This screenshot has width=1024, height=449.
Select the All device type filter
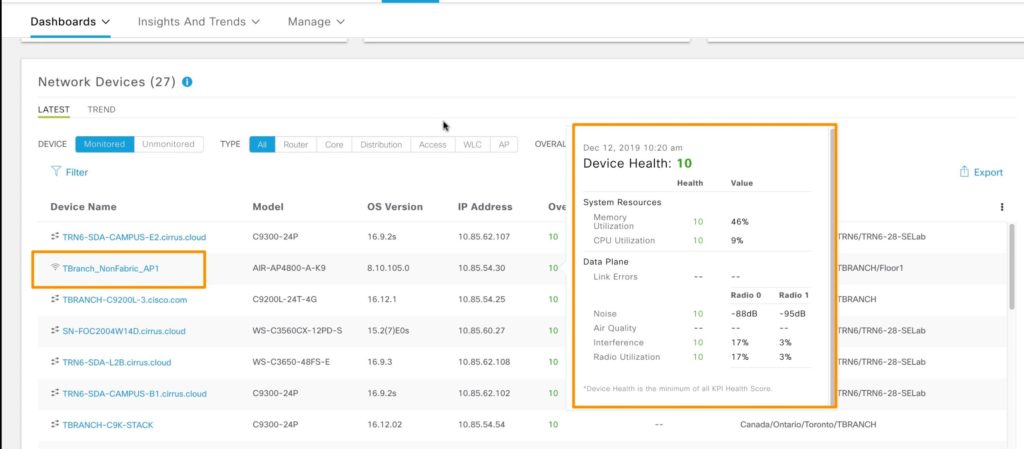262,144
